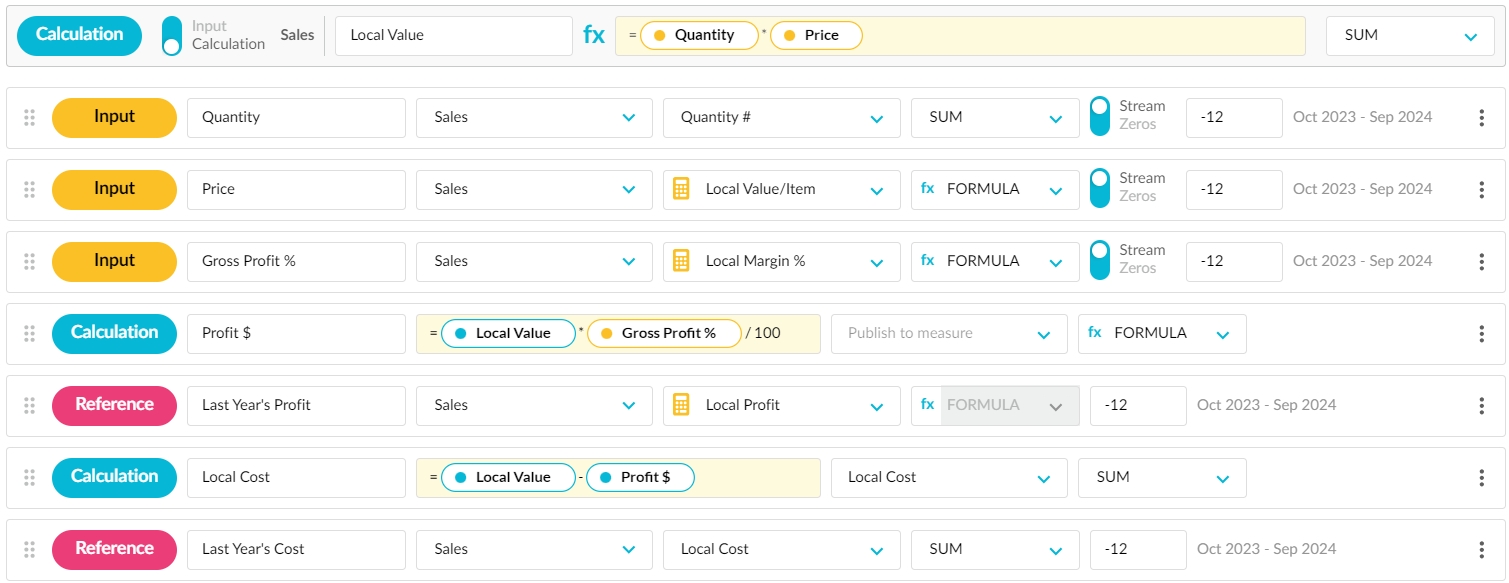Click the pink Reference badge for Last Year's Profit
This screenshot has height=583, width=1509.
(x=114, y=405)
